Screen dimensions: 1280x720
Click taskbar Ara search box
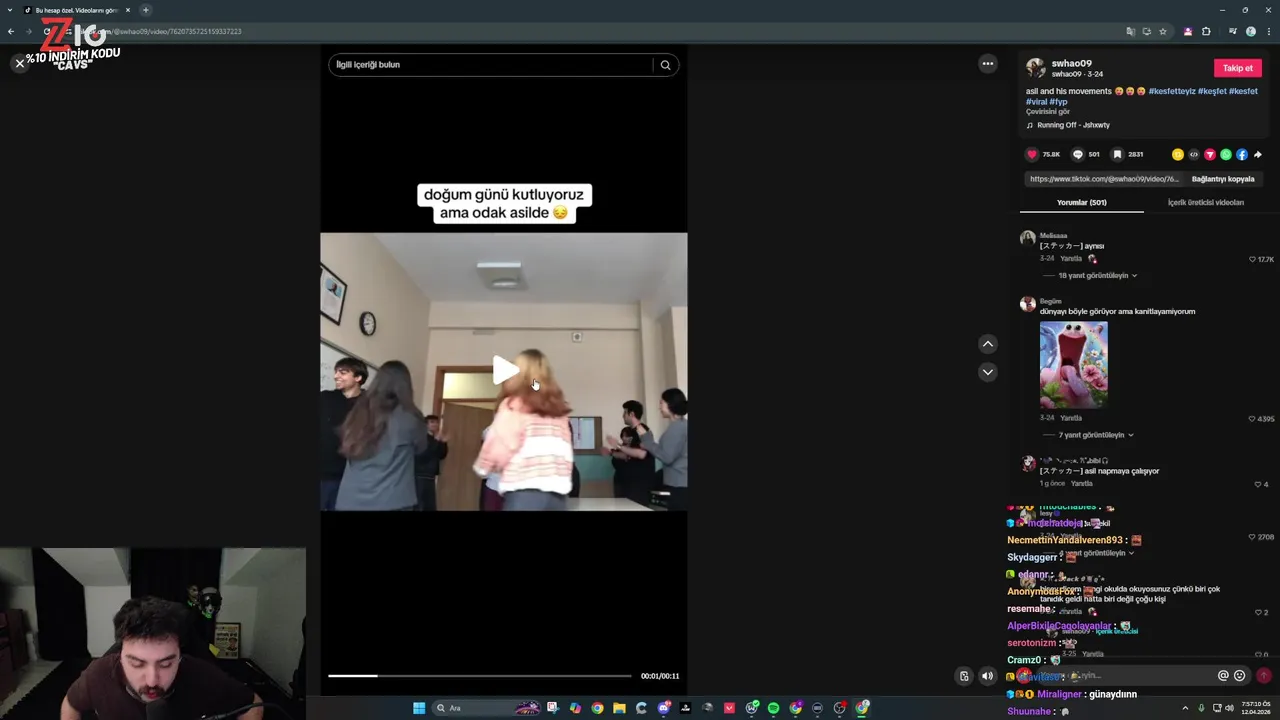488,708
